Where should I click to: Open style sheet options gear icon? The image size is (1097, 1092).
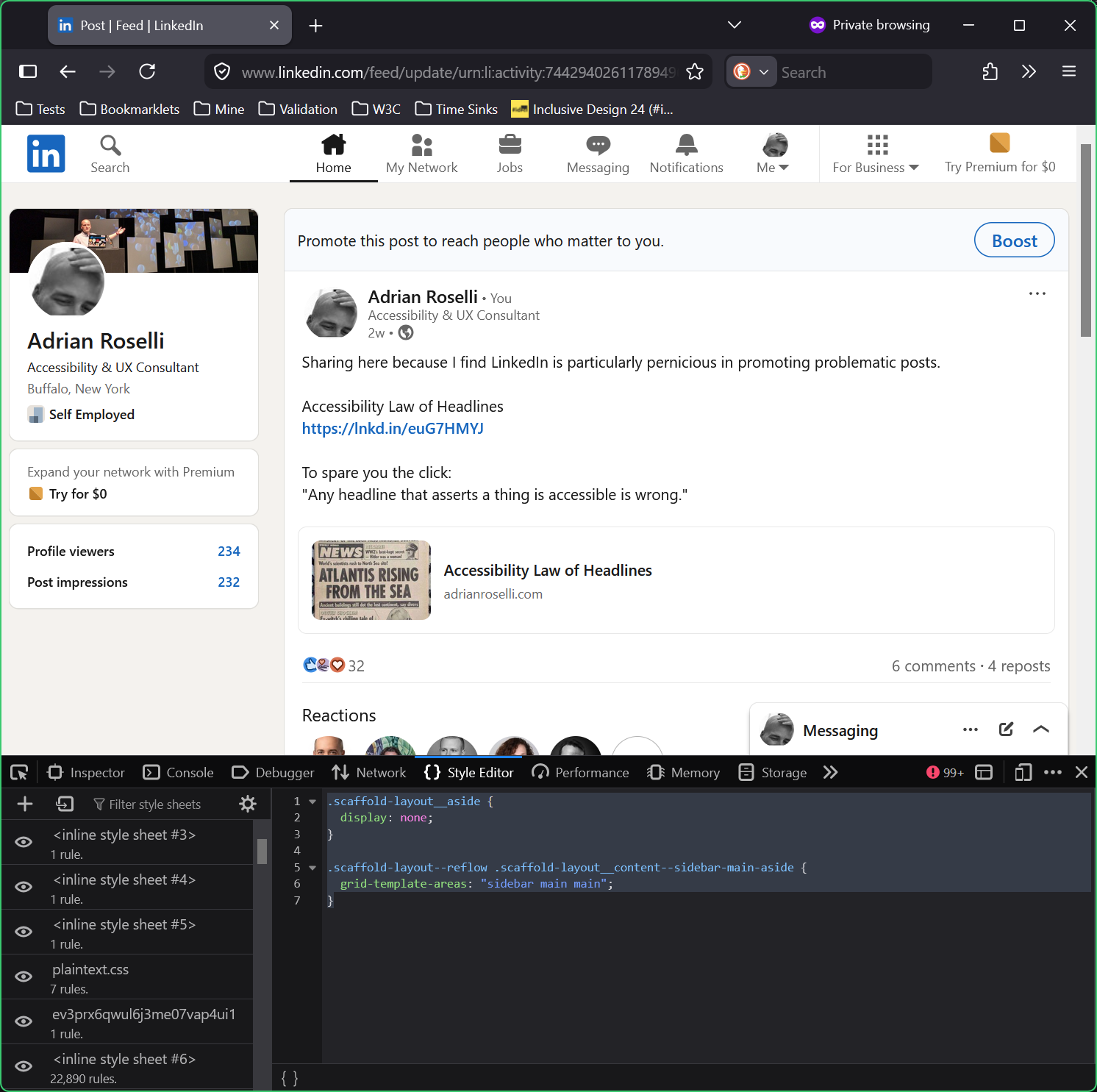coord(248,804)
